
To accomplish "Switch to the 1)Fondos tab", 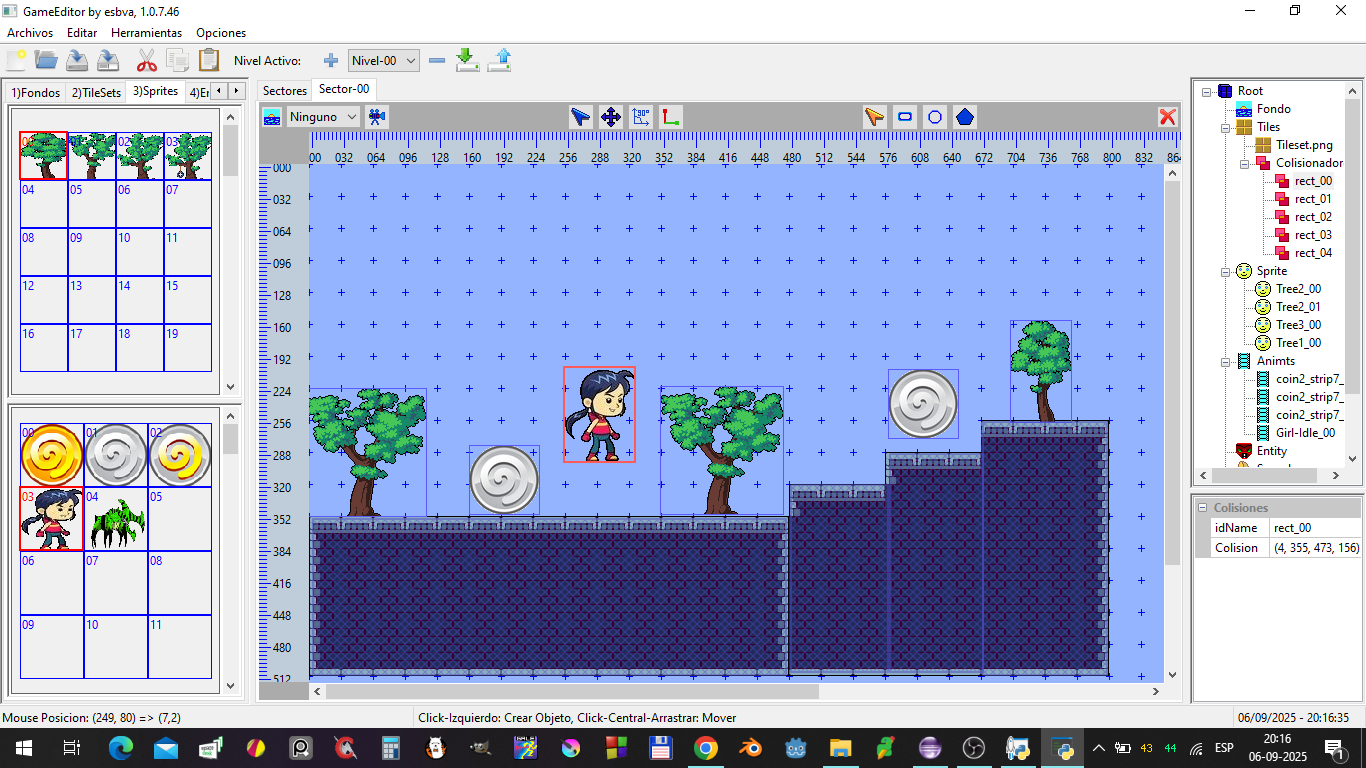I will click(x=36, y=92).
